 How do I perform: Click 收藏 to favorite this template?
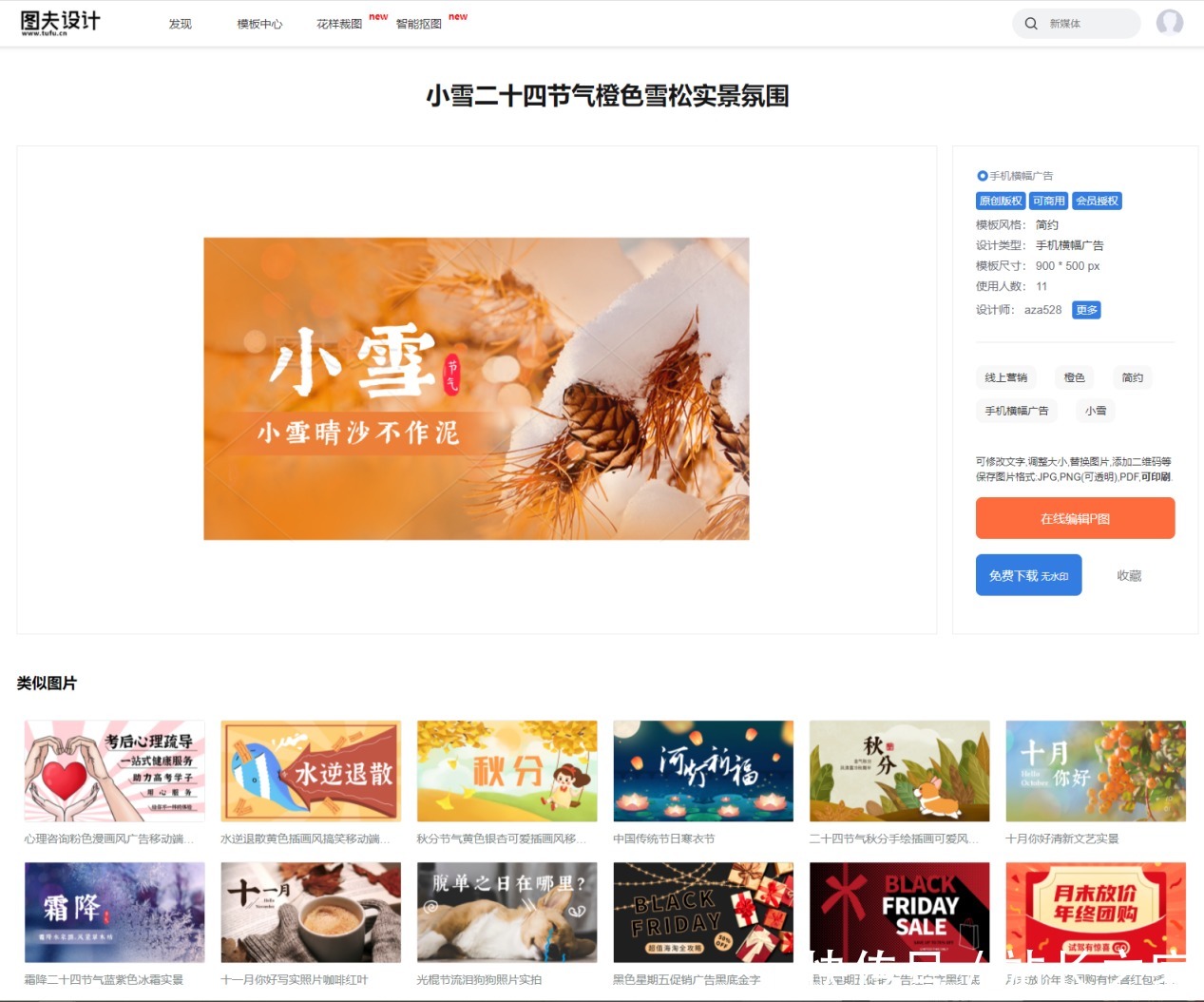(x=1128, y=574)
